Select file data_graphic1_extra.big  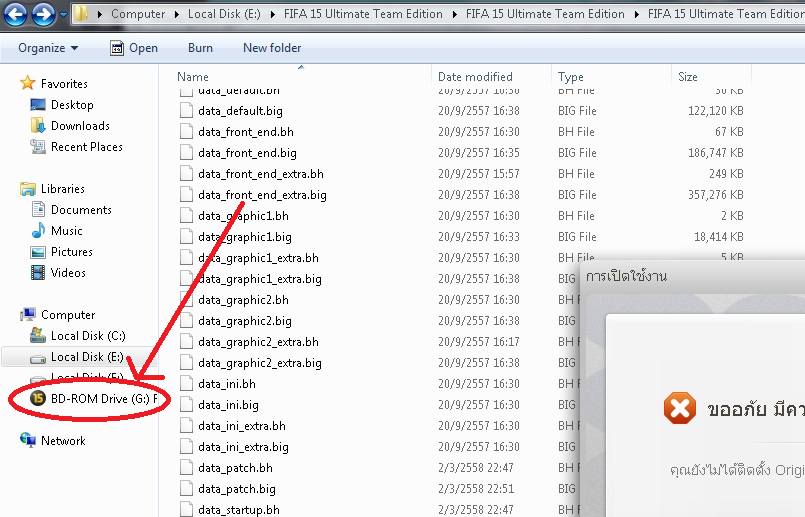260,279
